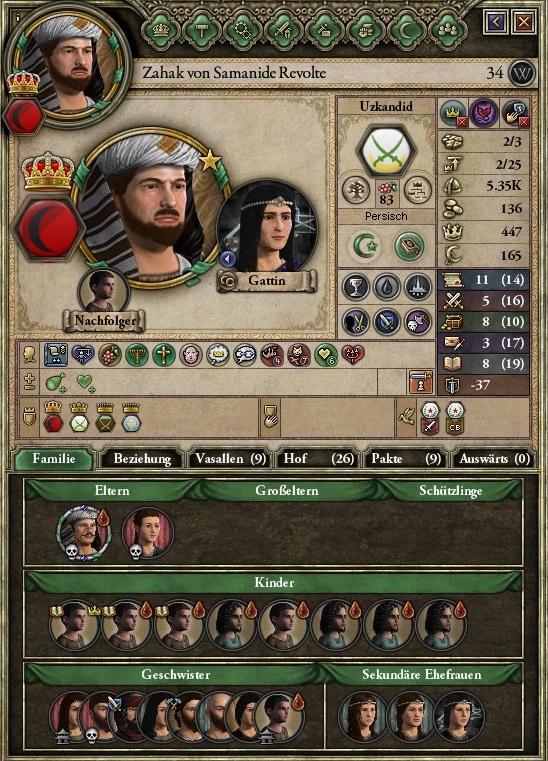Open the family tree icon

[355, 189]
